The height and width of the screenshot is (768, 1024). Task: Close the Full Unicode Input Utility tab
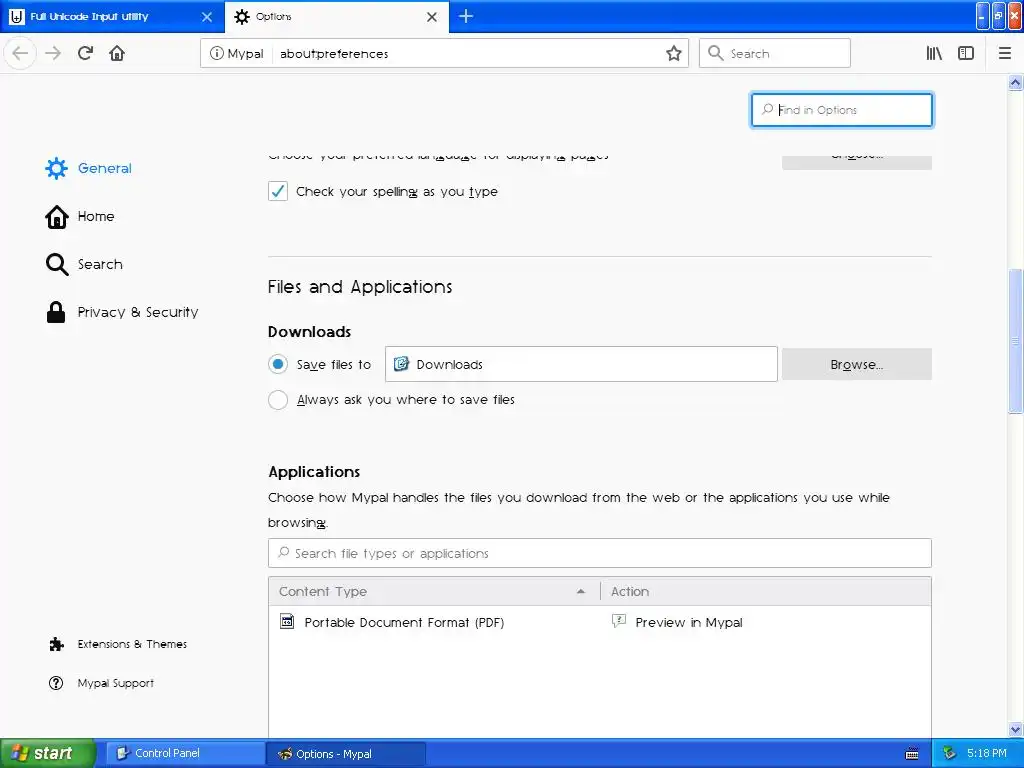(207, 17)
